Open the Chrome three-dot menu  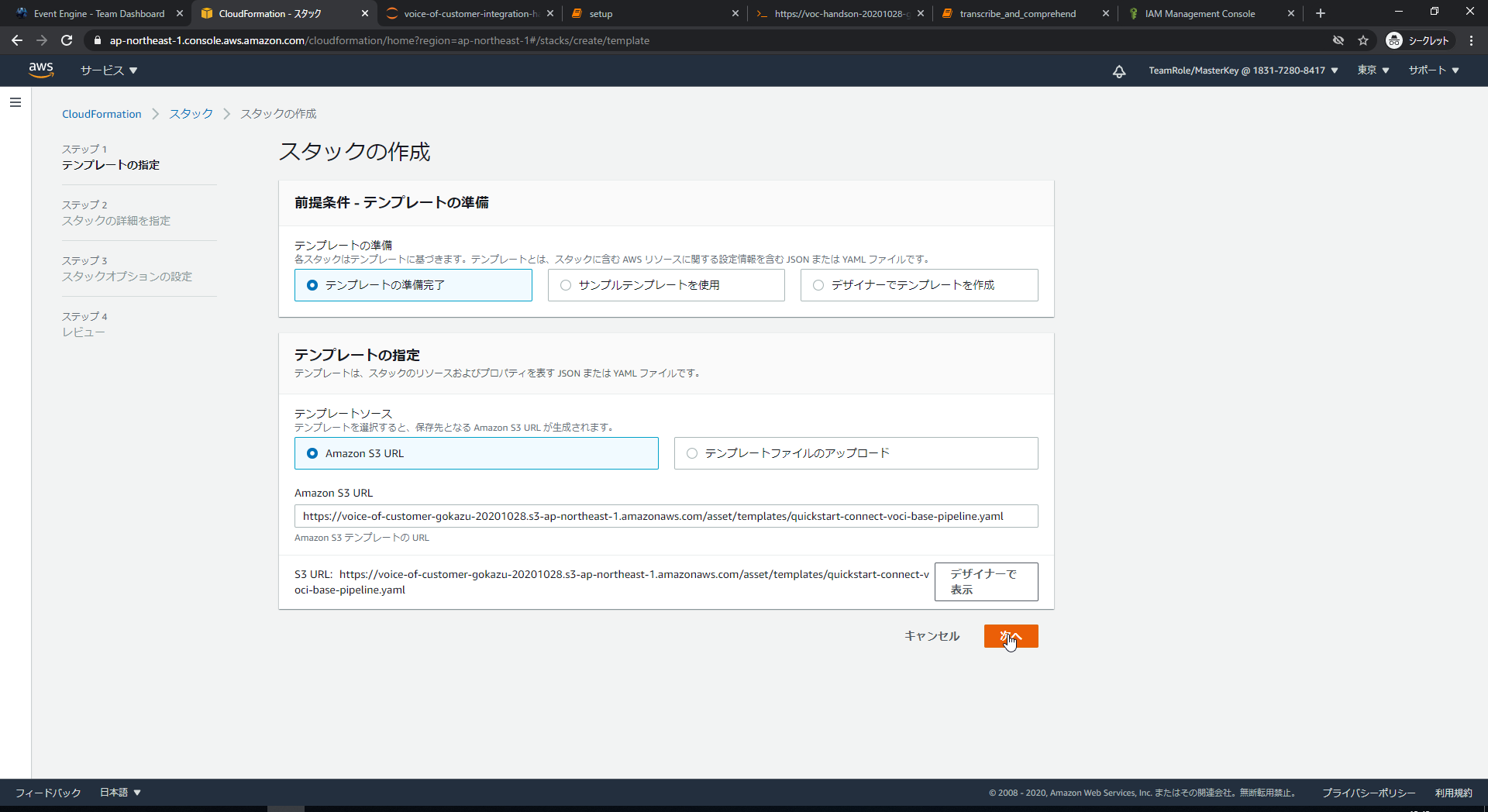[1471, 40]
